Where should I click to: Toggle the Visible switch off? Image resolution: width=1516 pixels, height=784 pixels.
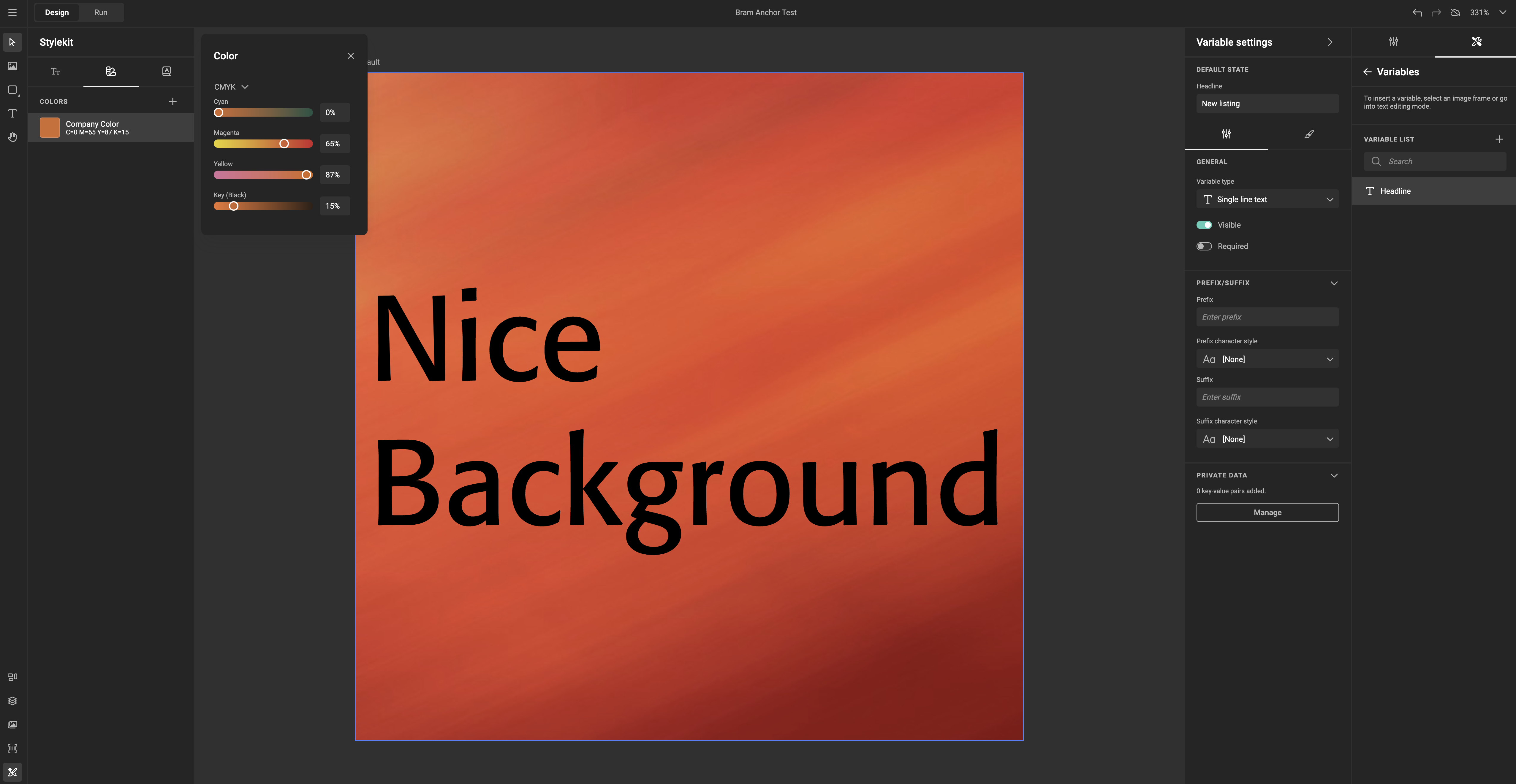click(x=1204, y=225)
